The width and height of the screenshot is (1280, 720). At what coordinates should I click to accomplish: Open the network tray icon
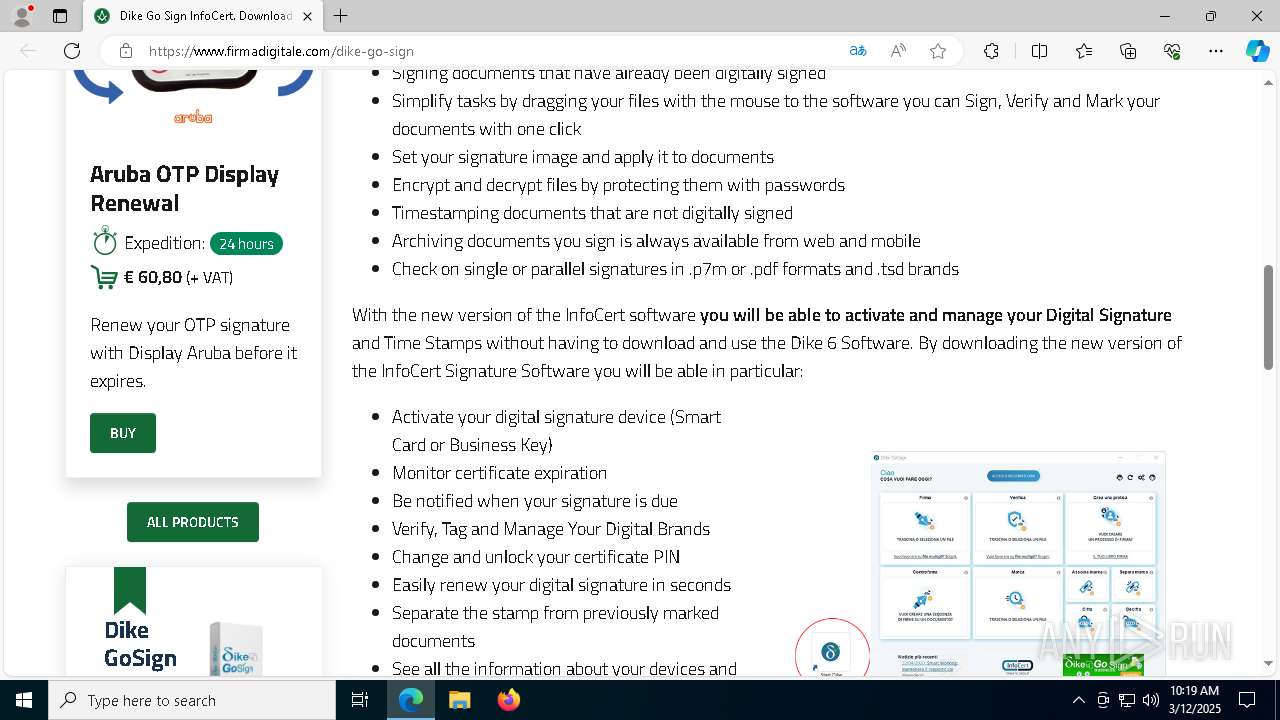click(1126, 700)
